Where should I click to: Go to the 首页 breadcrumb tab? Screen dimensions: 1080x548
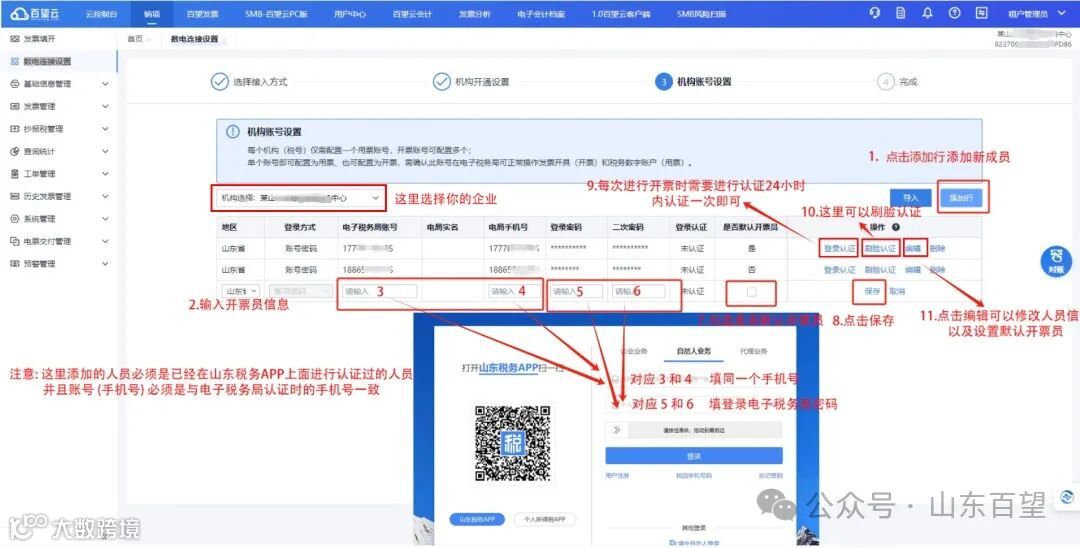pos(135,39)
